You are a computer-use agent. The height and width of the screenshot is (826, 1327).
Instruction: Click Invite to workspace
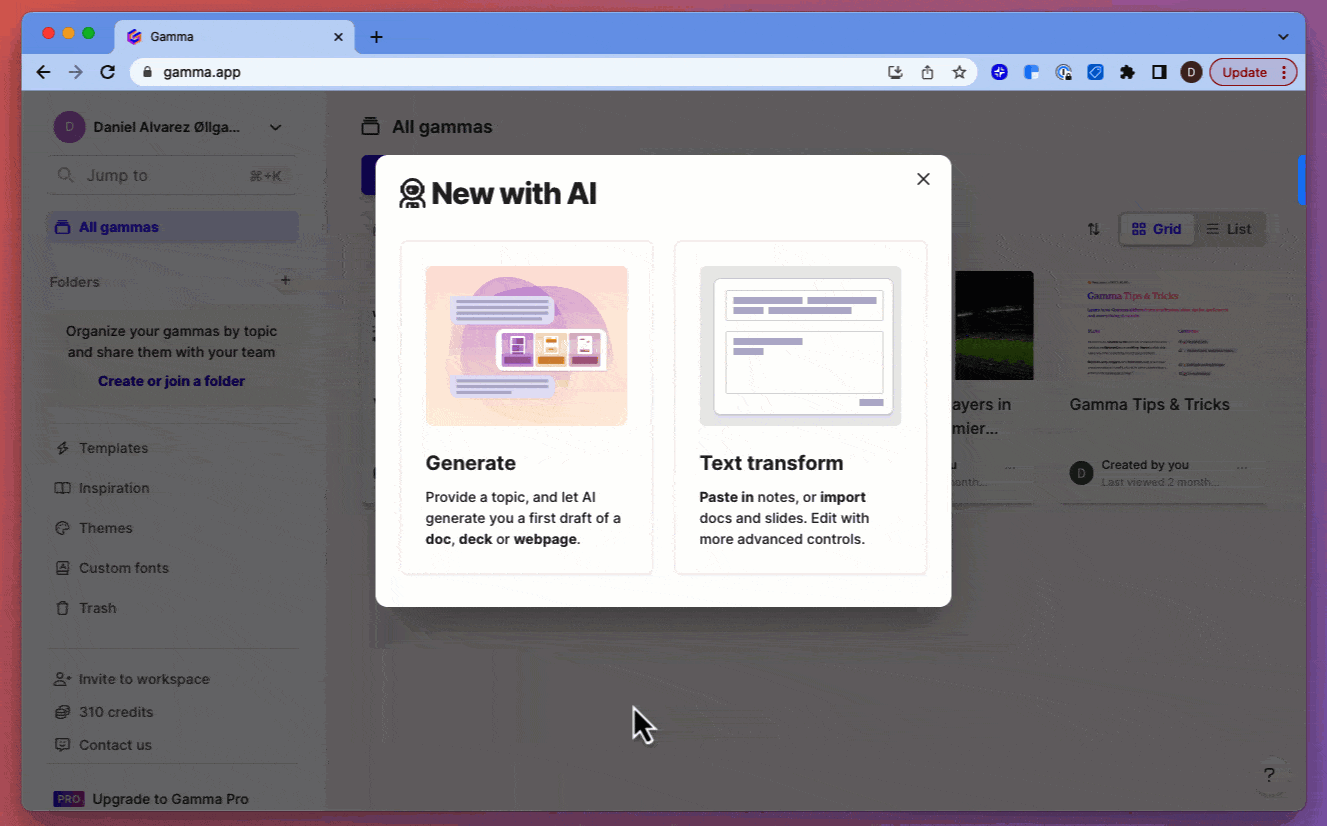tap(132, 679)
